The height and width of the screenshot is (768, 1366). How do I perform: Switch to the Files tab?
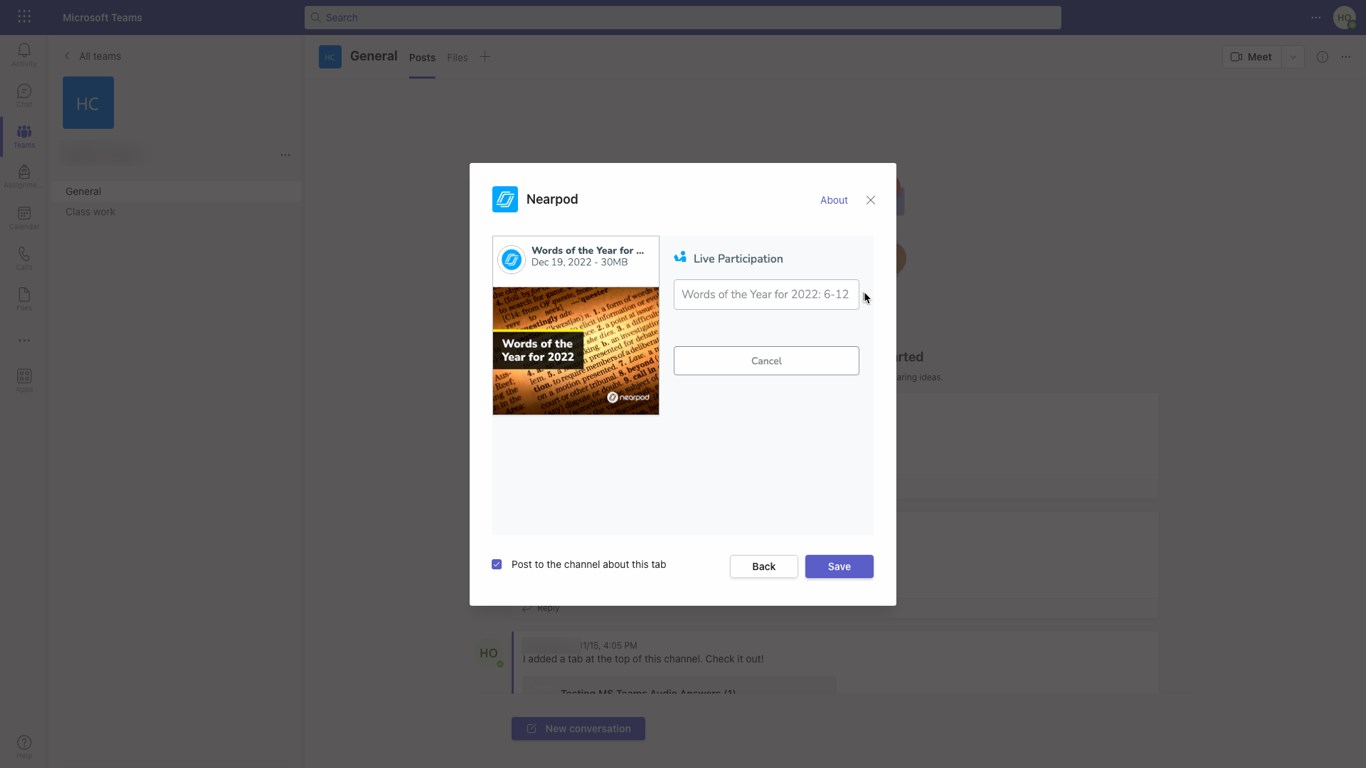point(457,58)
